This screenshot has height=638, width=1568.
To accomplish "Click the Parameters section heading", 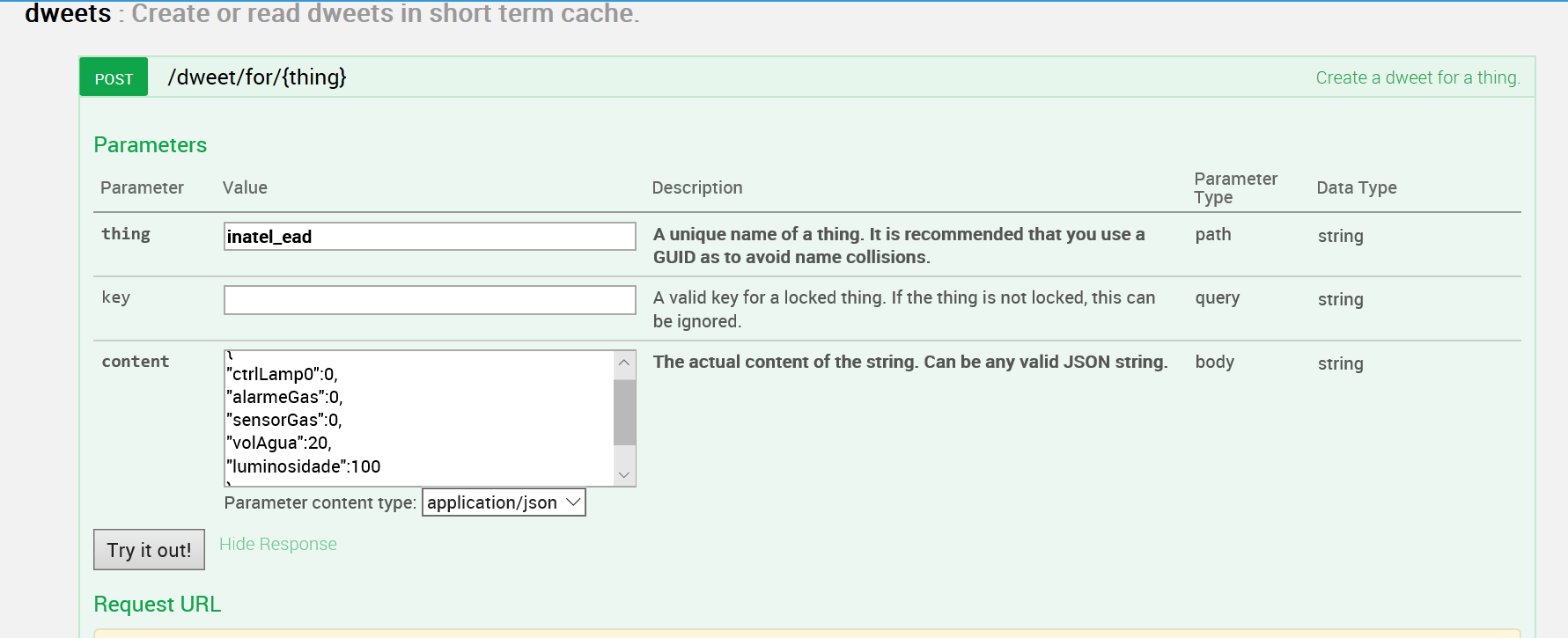I will pyautogui.click(x=150, y=145).
